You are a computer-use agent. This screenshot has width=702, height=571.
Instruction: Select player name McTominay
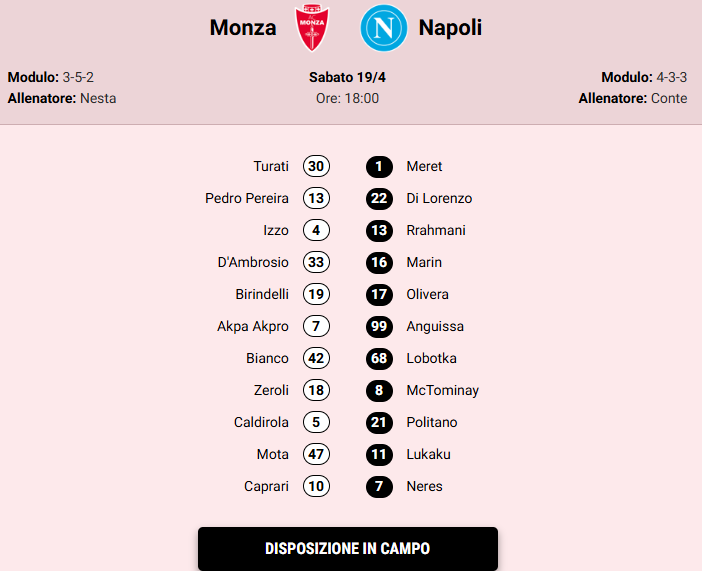(443, 390)
